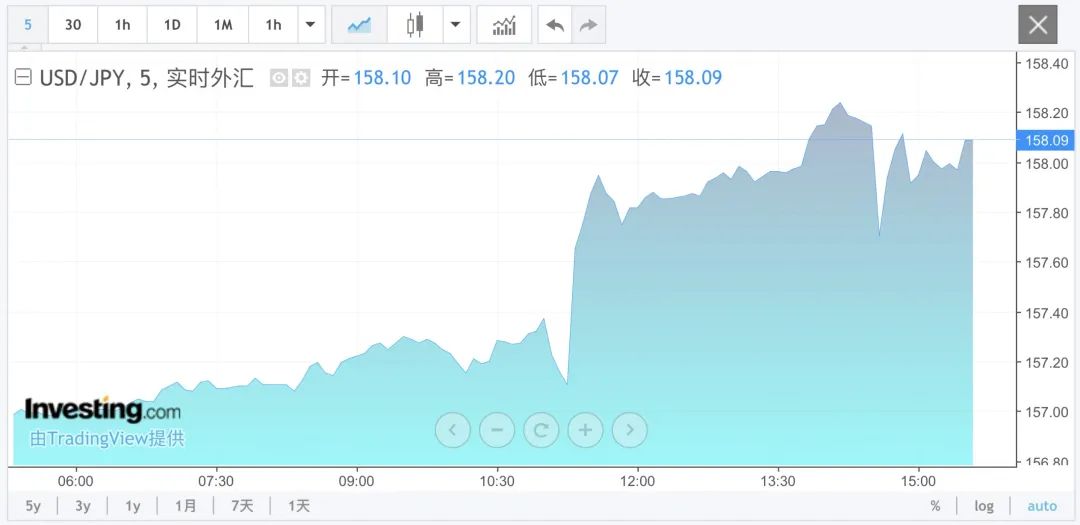
Task: Reset the chart view with circular arrow
Action: (x=541, y=430)
